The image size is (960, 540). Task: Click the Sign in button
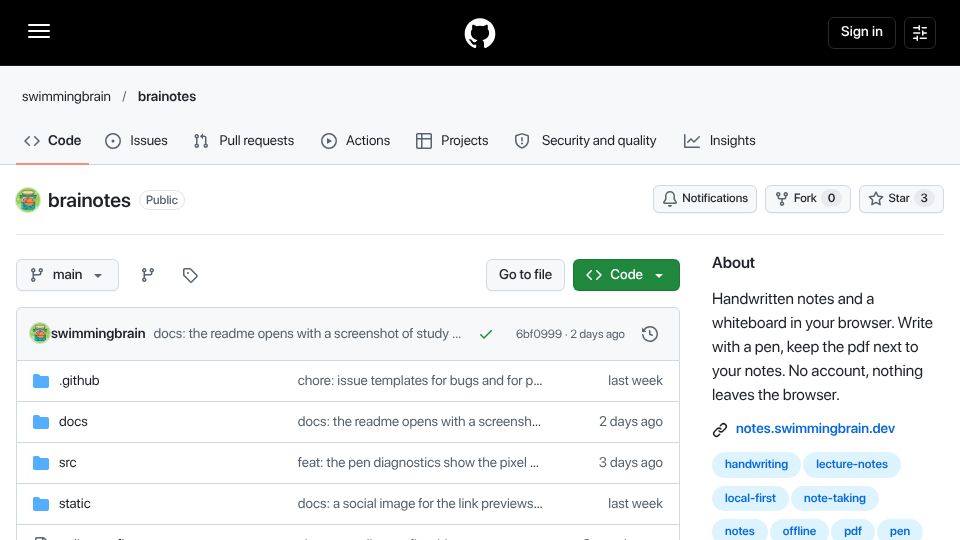(861, 32)
